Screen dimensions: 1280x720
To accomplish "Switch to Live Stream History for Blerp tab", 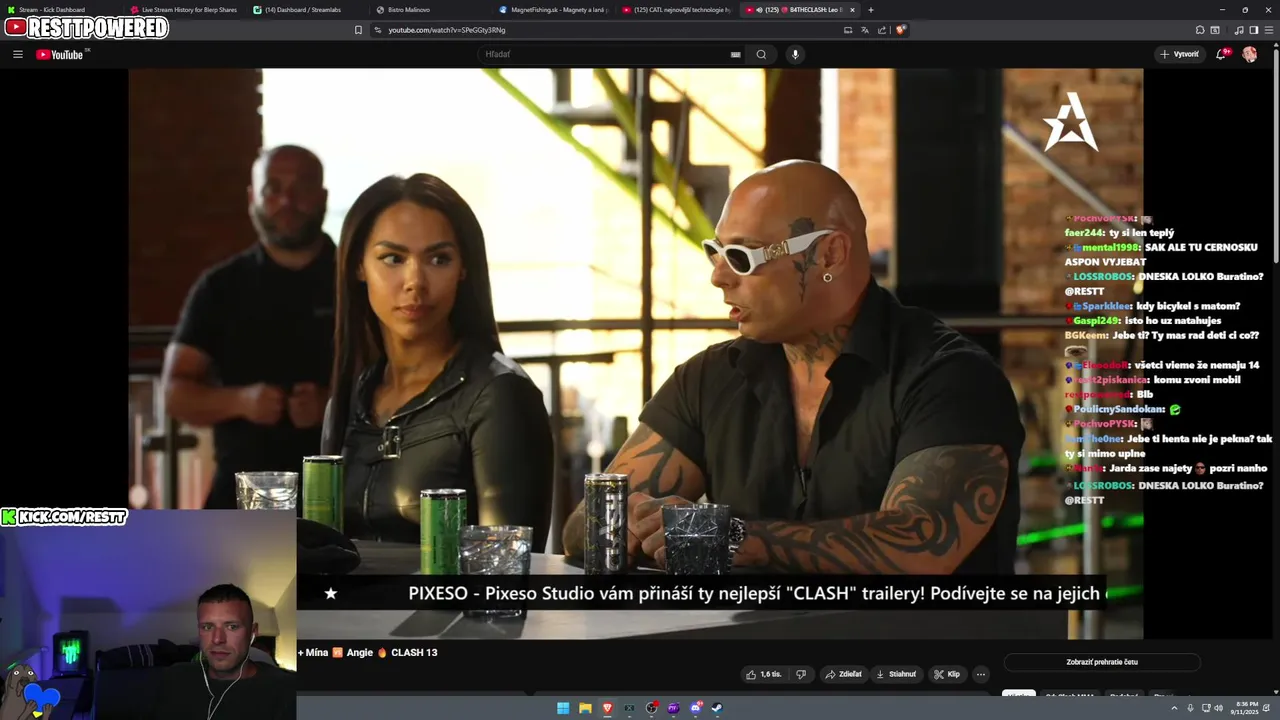I will tap(183, 10).
